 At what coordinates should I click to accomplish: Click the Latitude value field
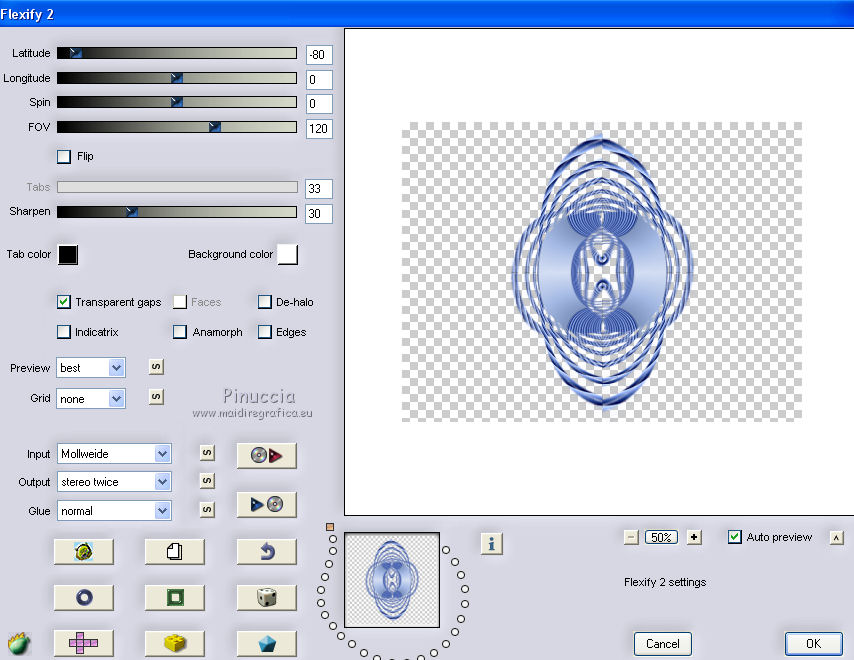pos(319,54)
